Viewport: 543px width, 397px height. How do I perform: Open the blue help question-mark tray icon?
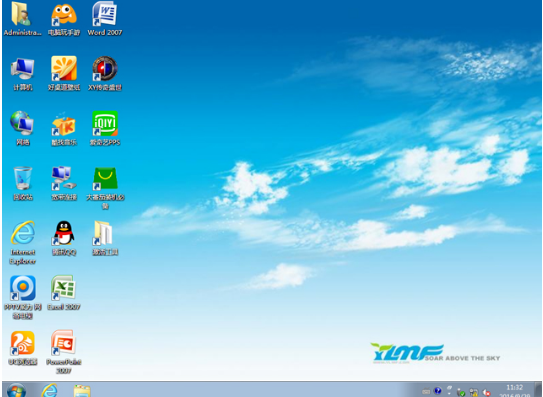[438, 391]
